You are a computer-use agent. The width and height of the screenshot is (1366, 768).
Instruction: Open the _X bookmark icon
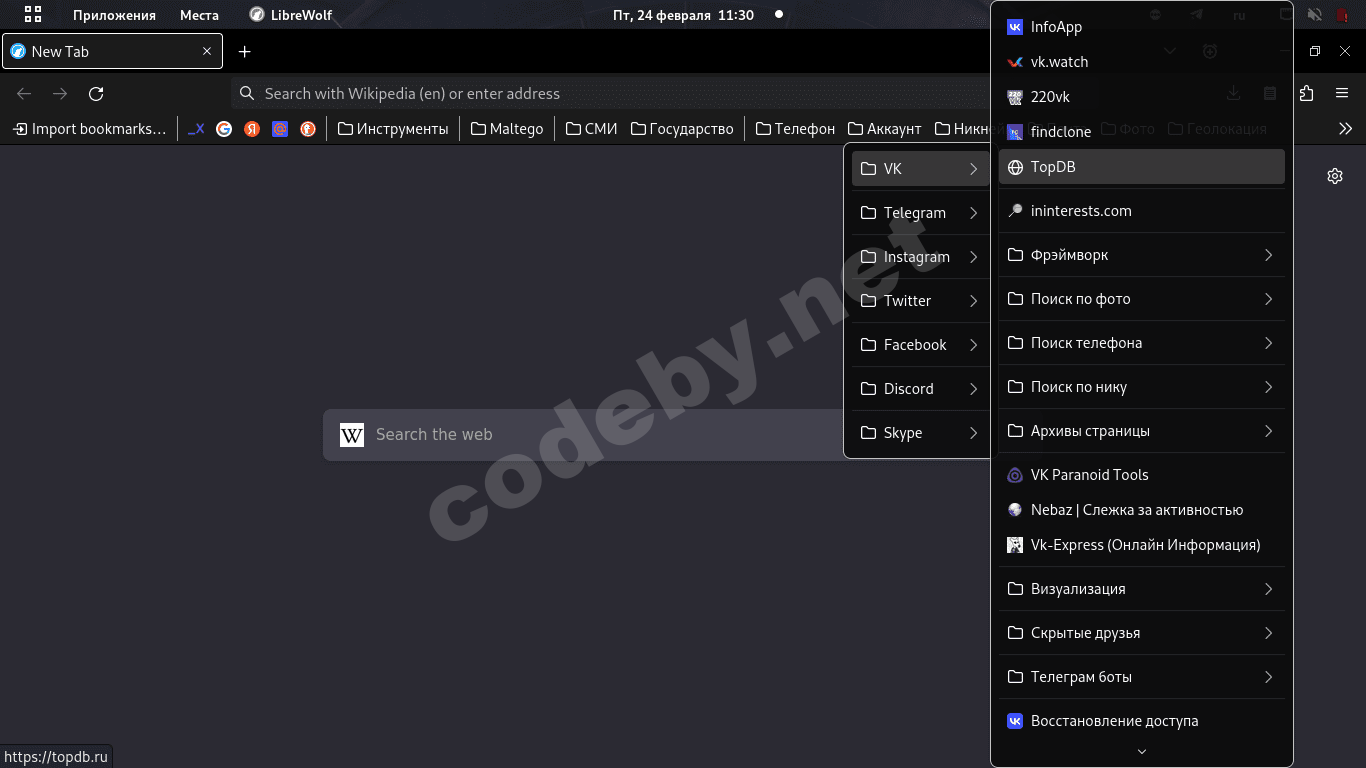(196, 129)
